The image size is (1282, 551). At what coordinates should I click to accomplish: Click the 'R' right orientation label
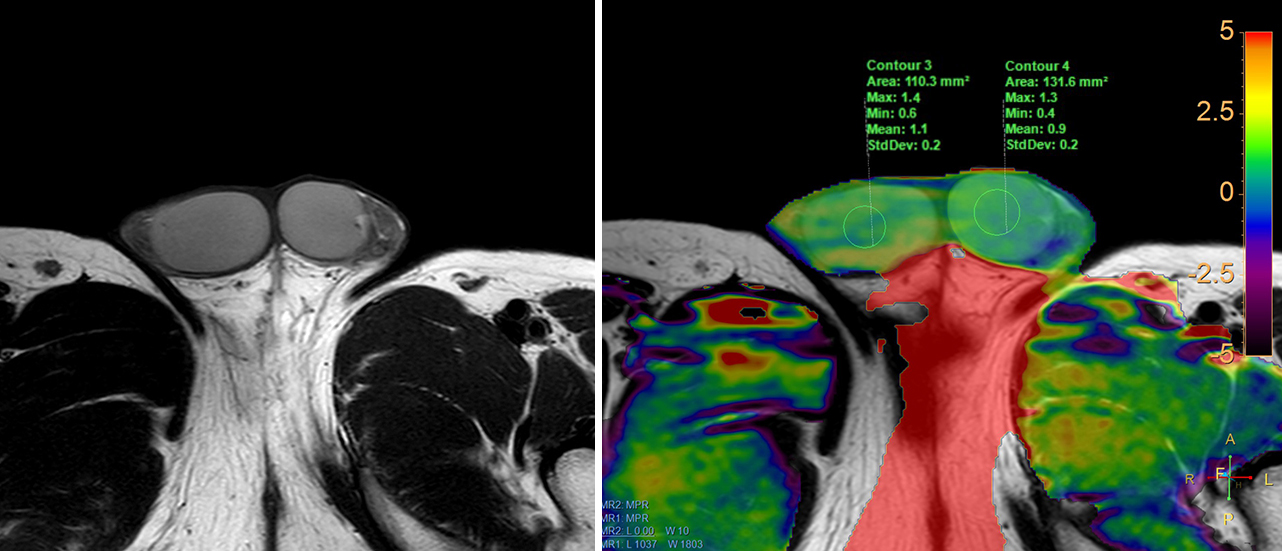(1190, 479)
